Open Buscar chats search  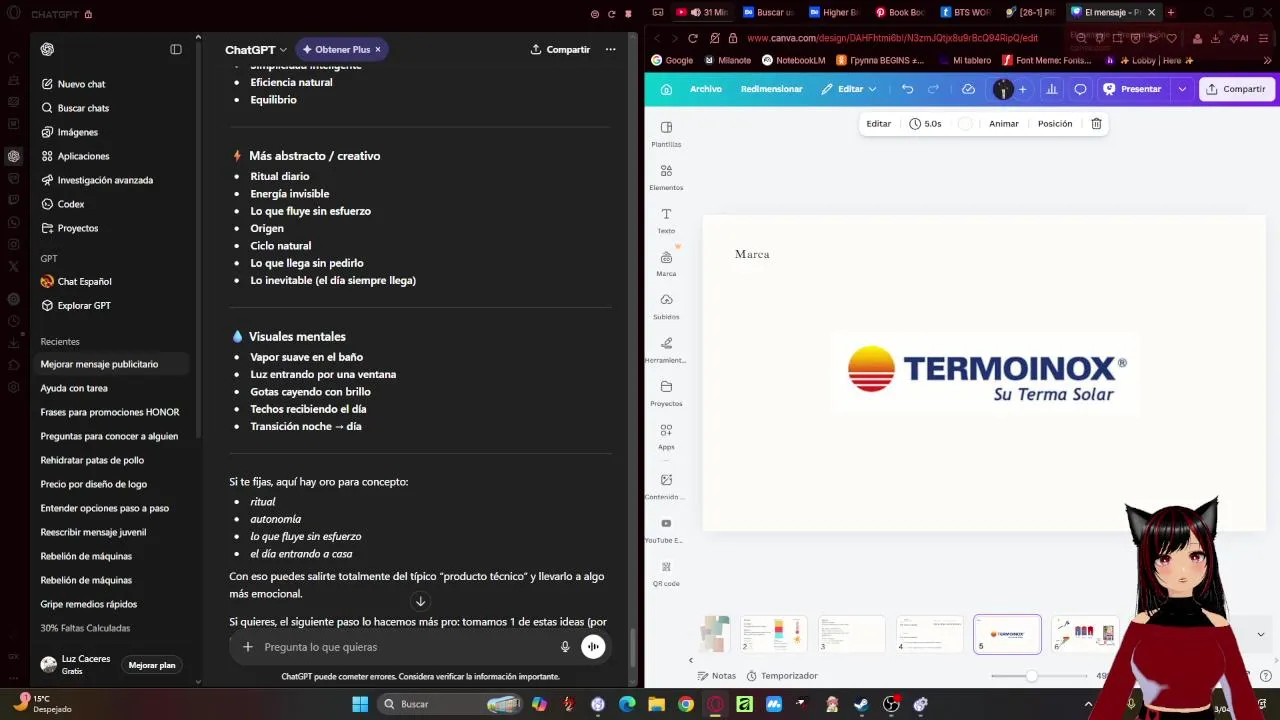82,108
